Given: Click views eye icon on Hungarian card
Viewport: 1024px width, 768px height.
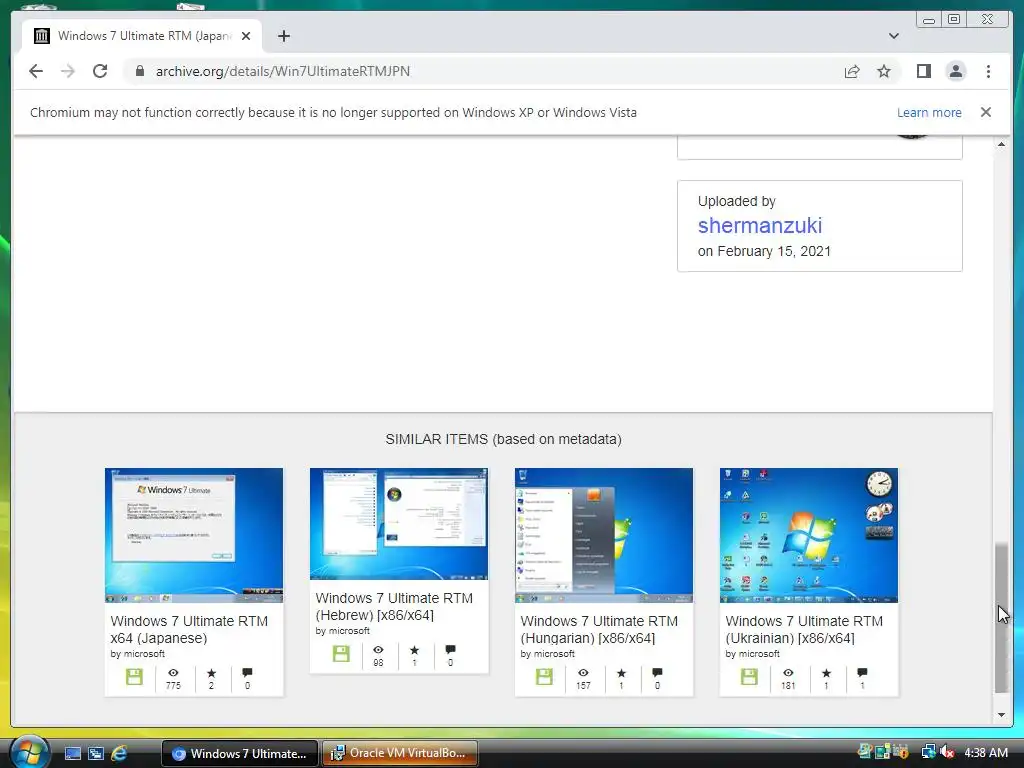Looking at the screenshot, I should (583, 673).
